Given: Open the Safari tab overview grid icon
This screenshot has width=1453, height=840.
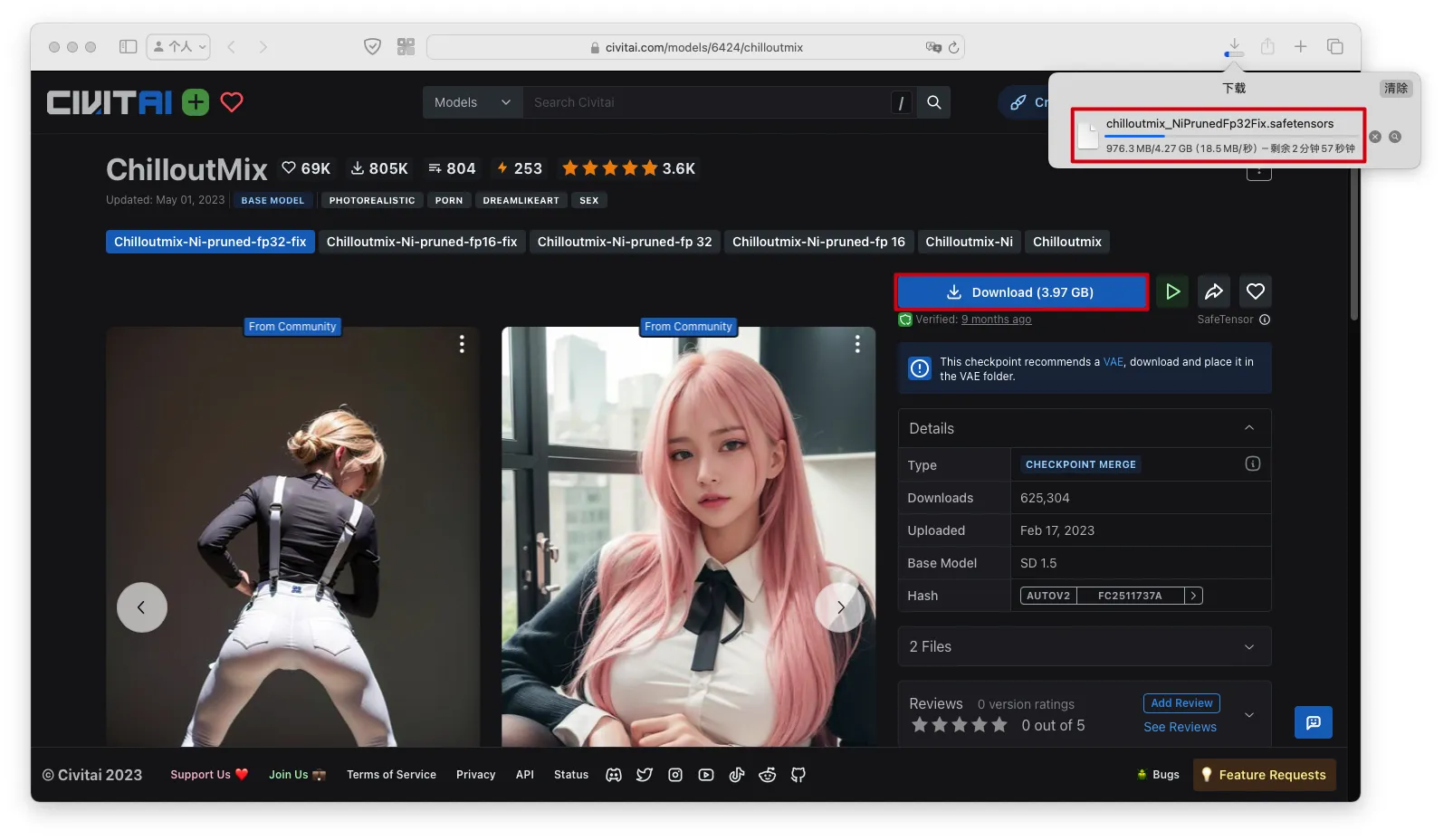Looking at the screenshot, I should [x=406, y=46].
